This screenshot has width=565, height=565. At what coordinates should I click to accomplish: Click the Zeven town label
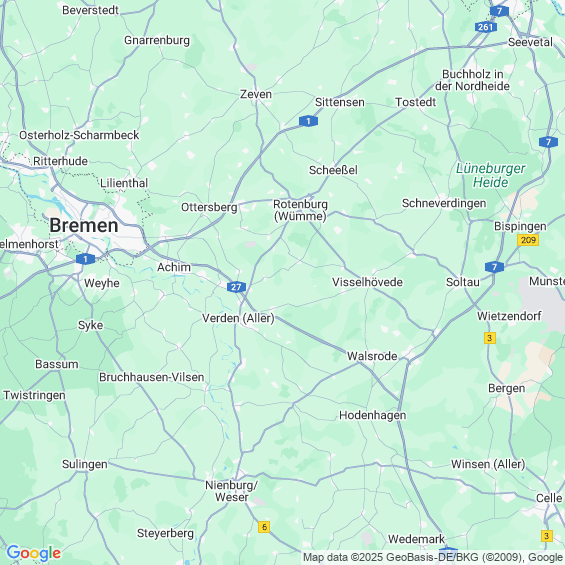tap(256, 94)
